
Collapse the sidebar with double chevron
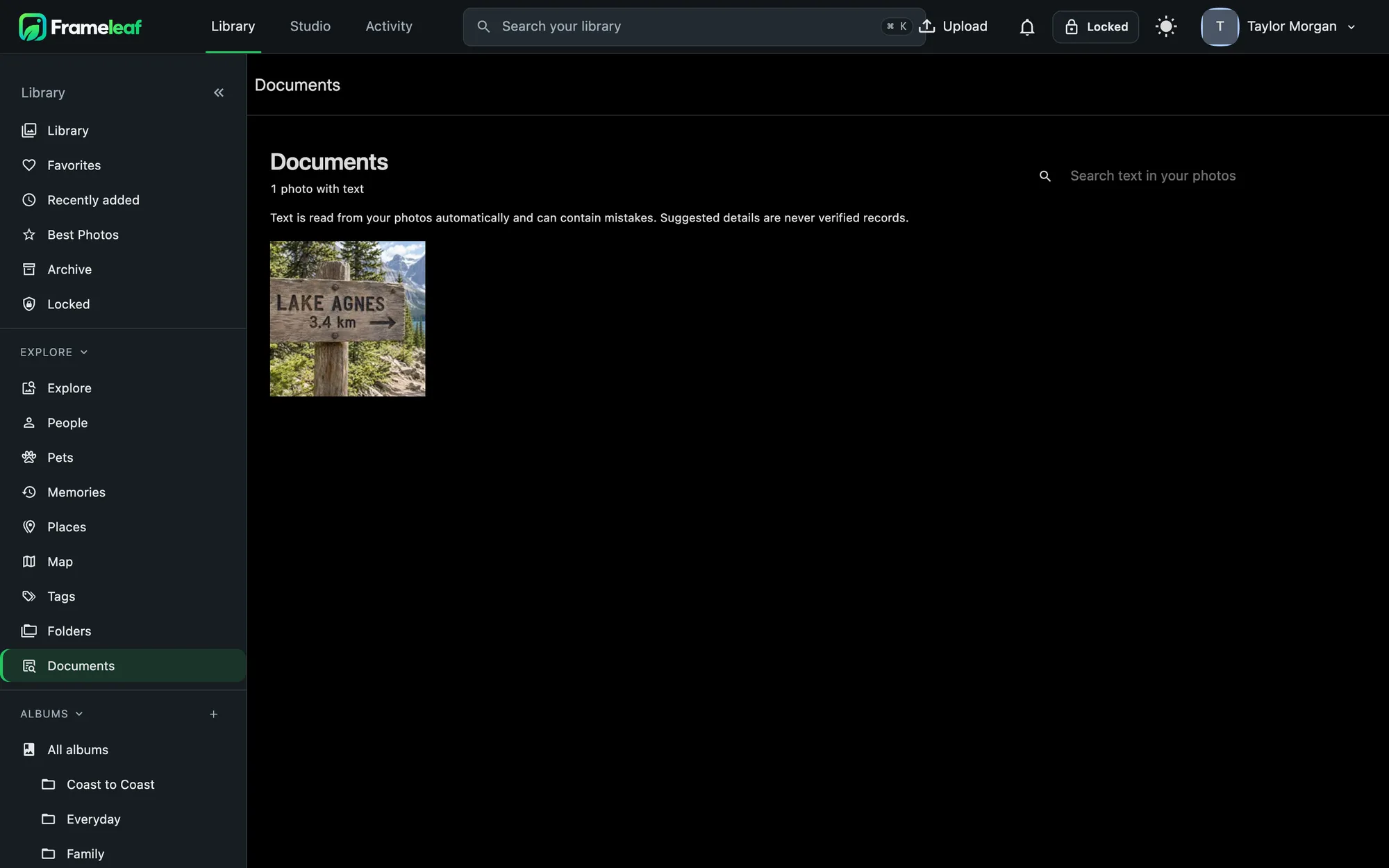coord(219,92)
